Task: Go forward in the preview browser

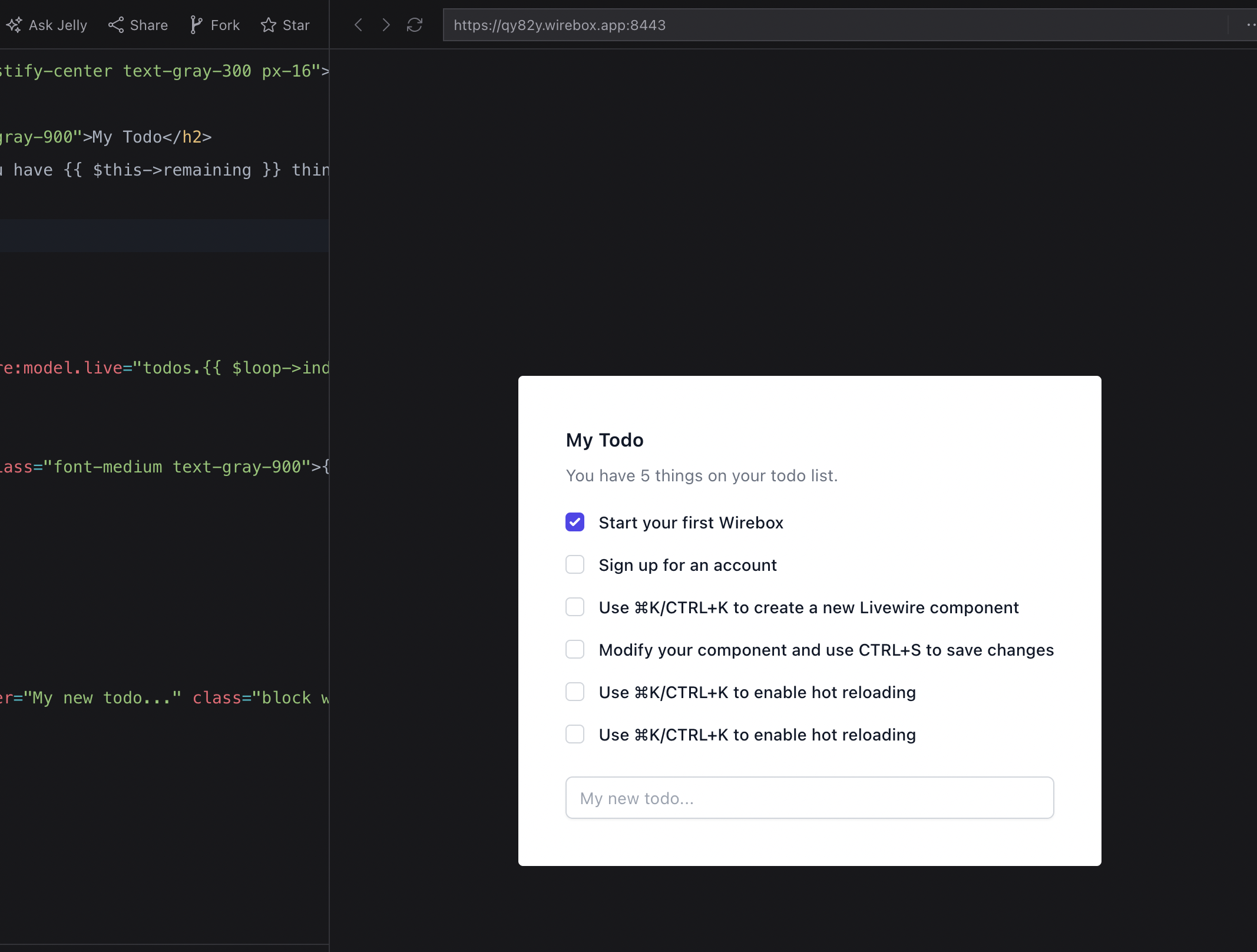Action: point(386,25)
